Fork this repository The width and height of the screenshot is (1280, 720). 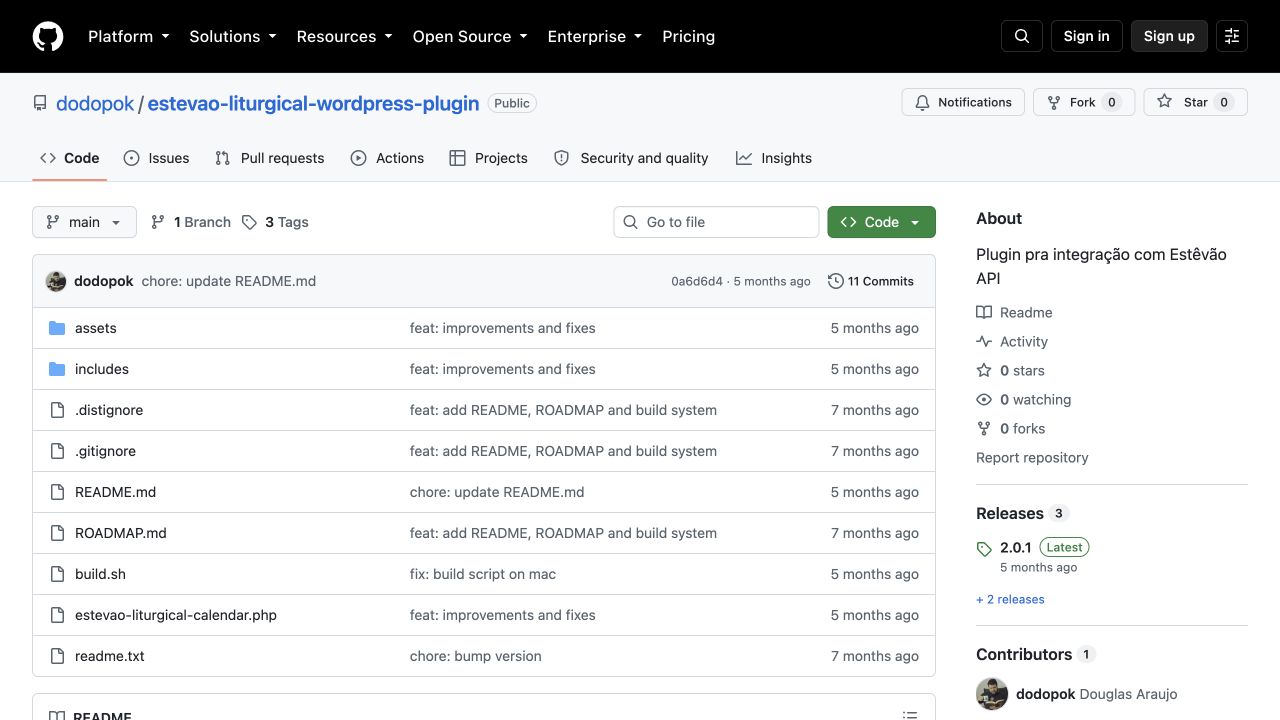[1084, 102]
